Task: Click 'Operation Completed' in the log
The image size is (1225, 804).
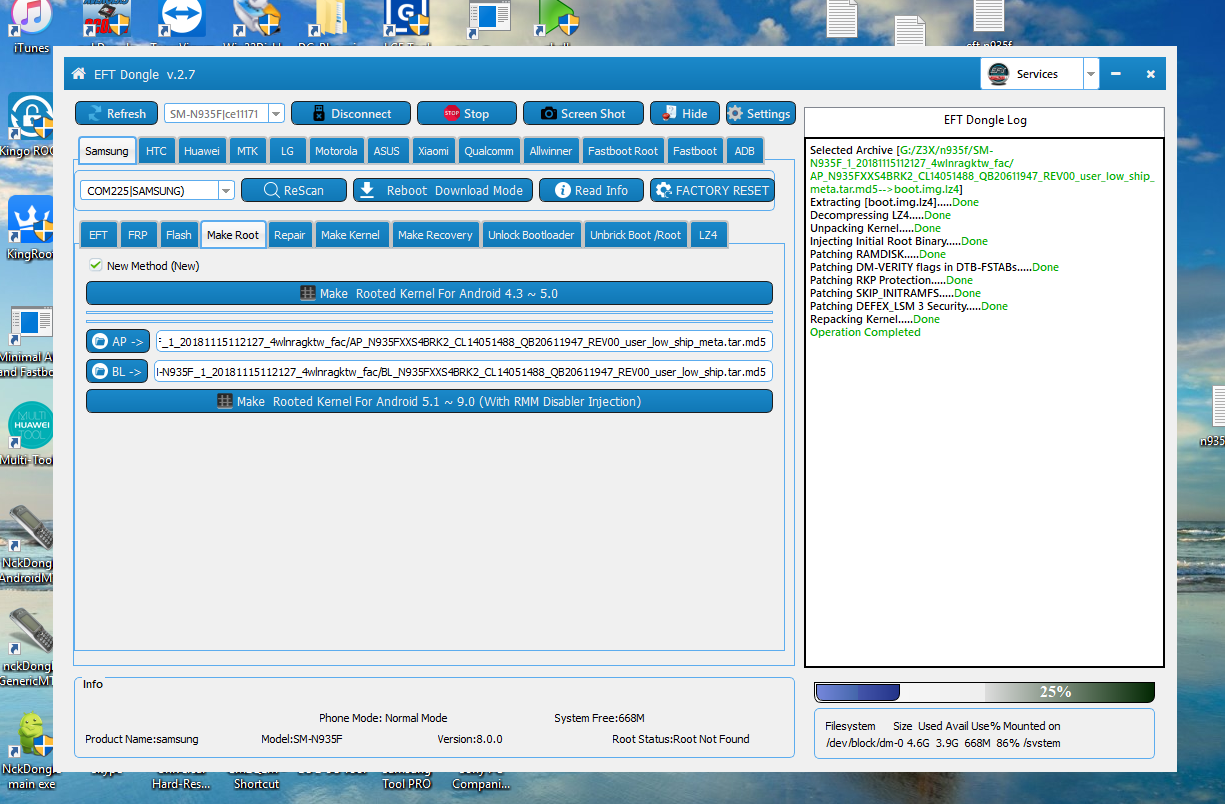Action: pos(865,332)
